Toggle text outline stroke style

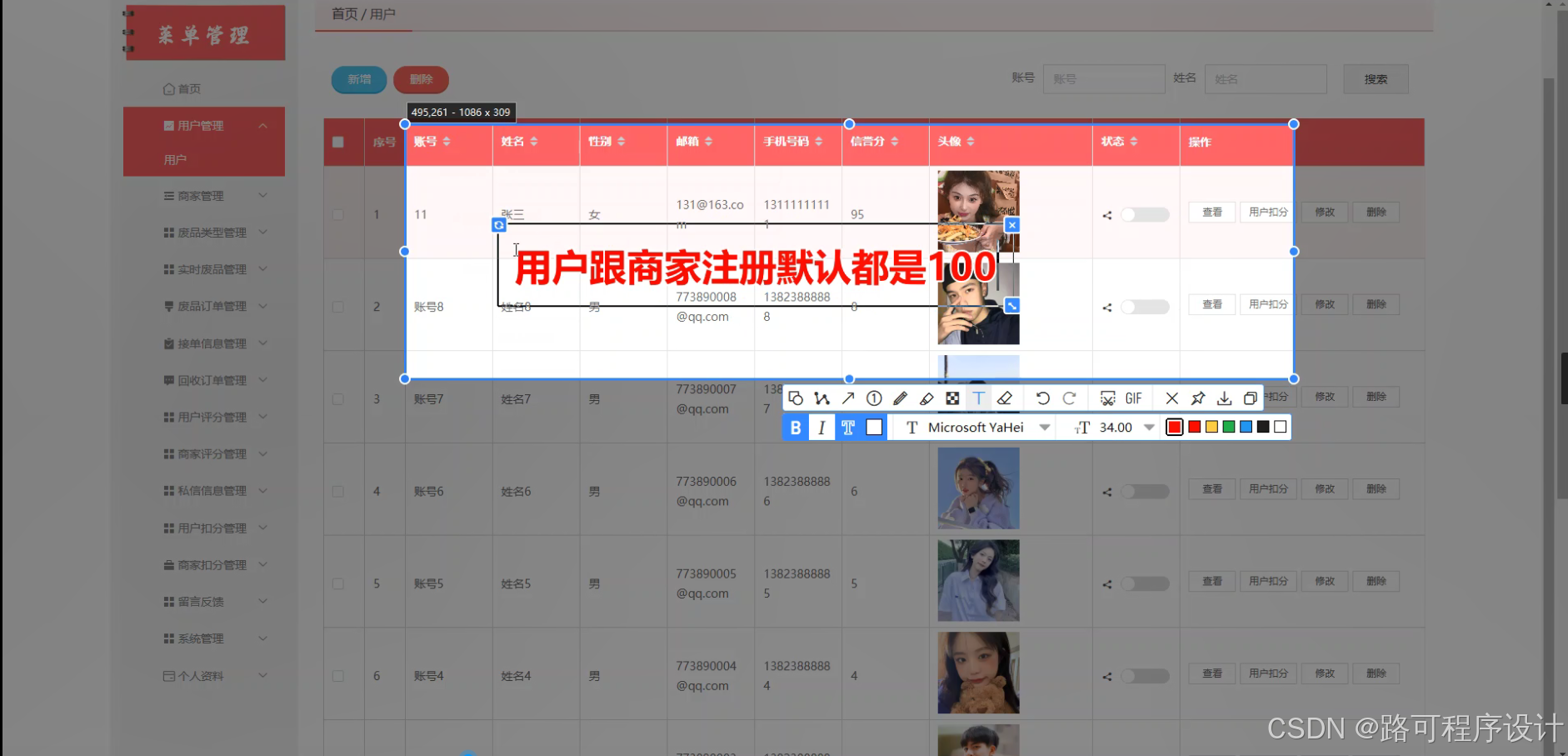coord(848,428)
